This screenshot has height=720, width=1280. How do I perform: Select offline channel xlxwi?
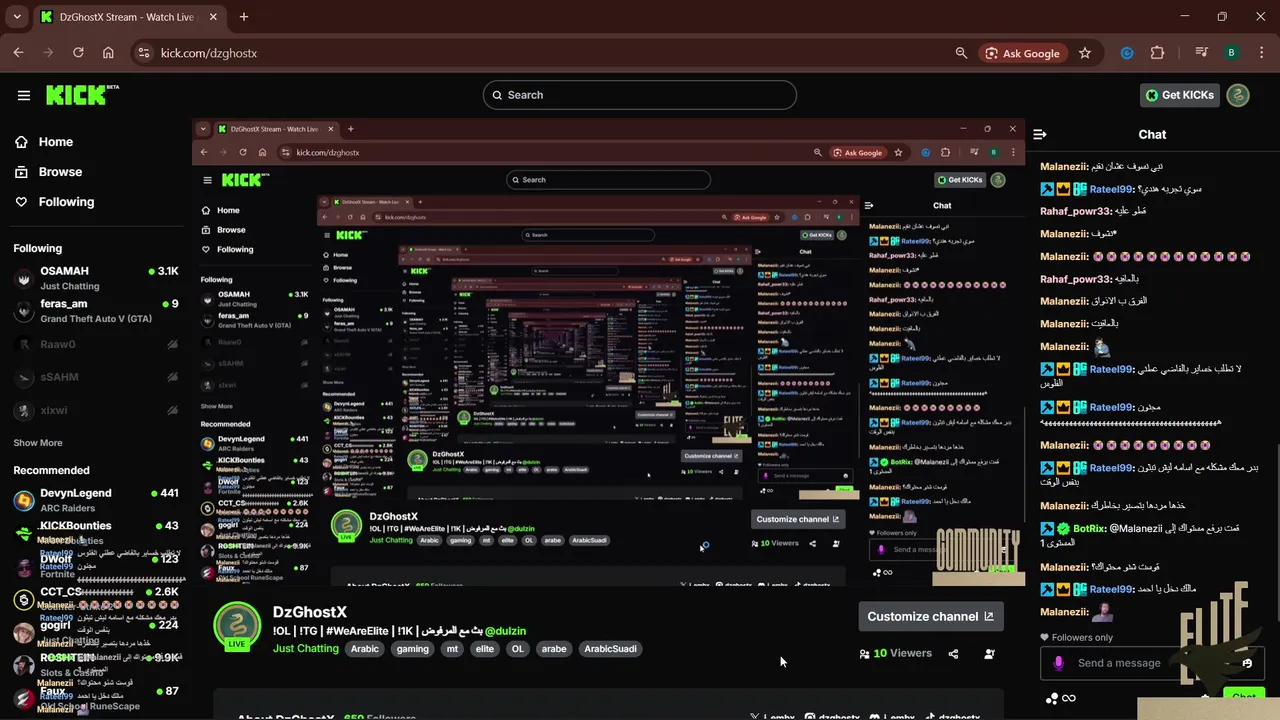click(96, 411)
